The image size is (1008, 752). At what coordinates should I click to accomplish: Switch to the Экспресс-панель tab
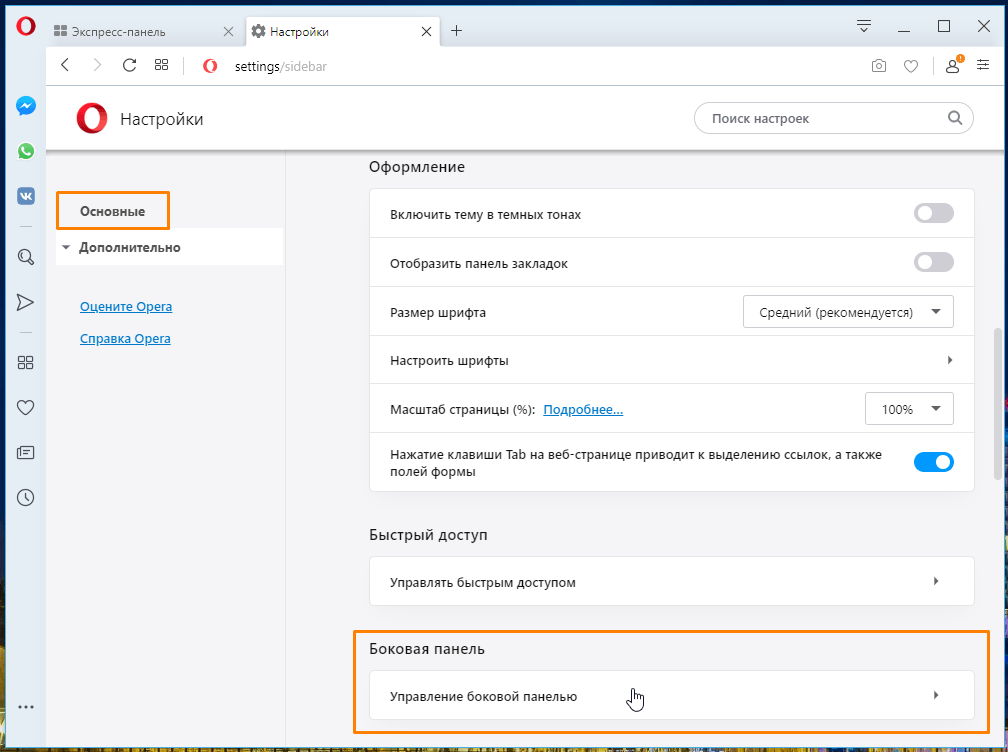[145, 31]
